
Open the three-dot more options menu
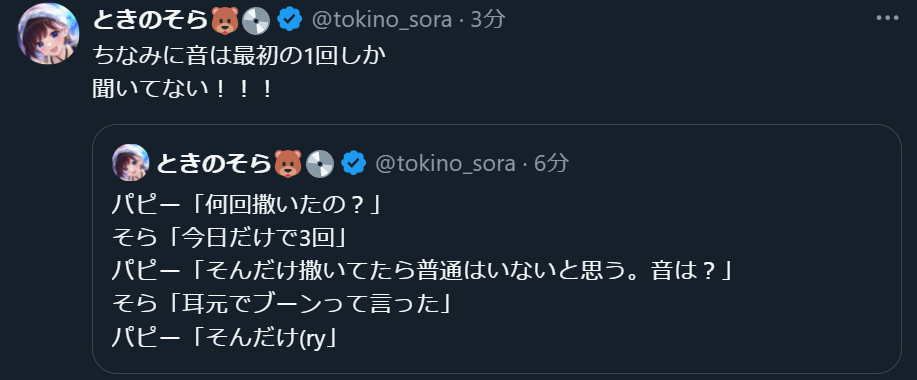[x=887, y=18]
